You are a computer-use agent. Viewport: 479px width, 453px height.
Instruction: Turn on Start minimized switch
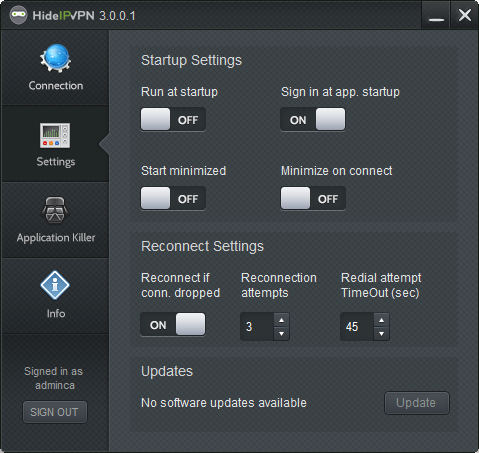(173, 198)
